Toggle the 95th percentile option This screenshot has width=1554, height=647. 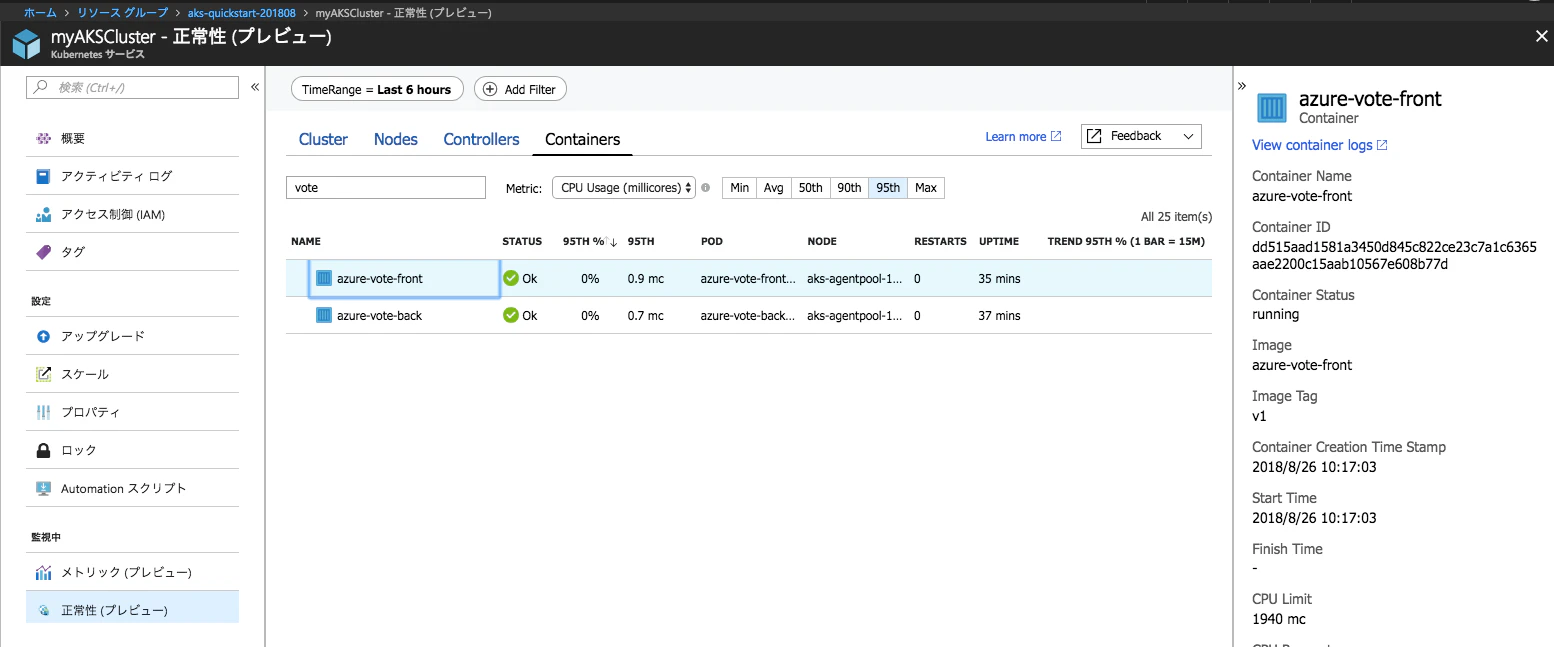tap(888, 188)
